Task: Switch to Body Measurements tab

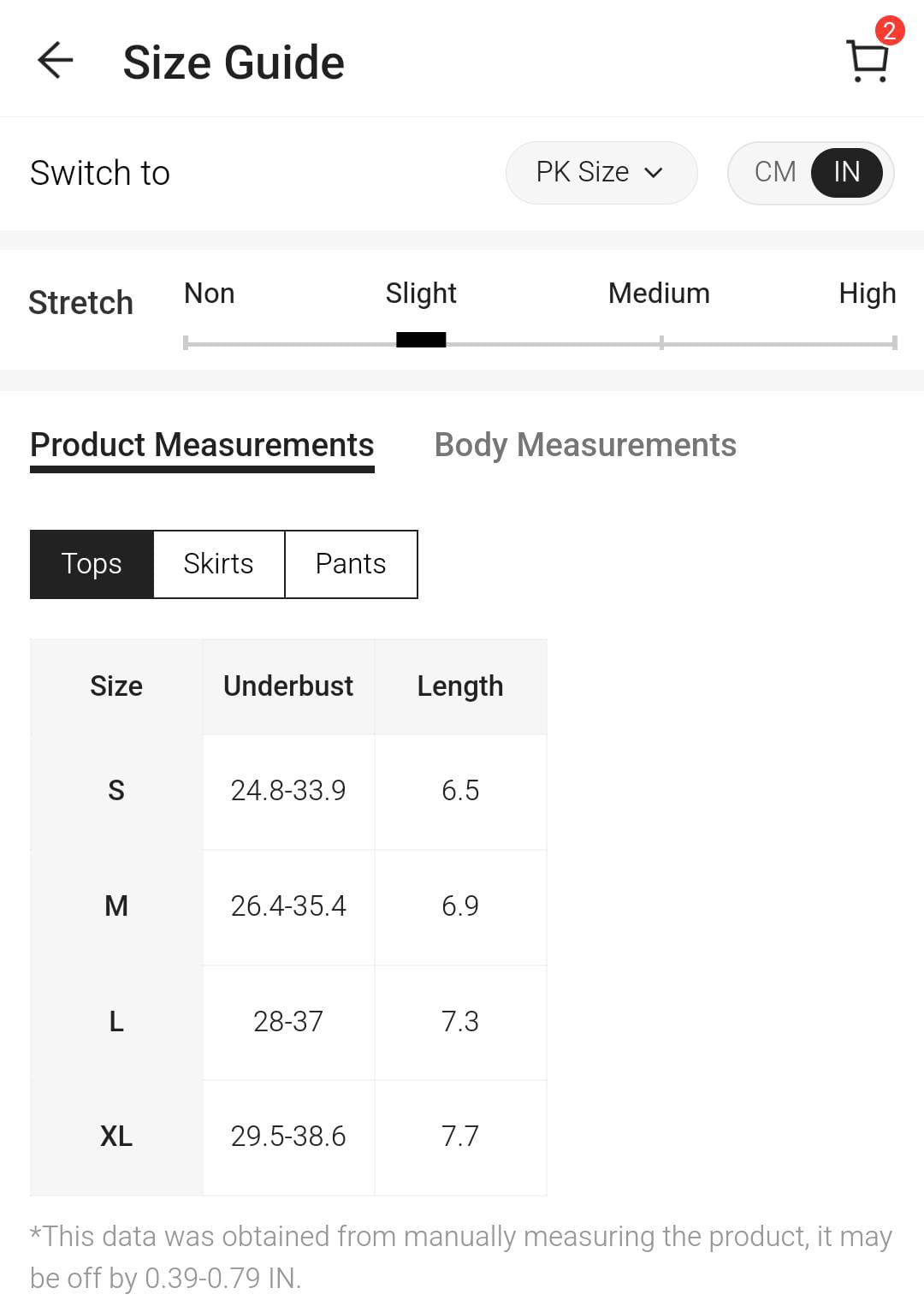Action: coord(585,445)
